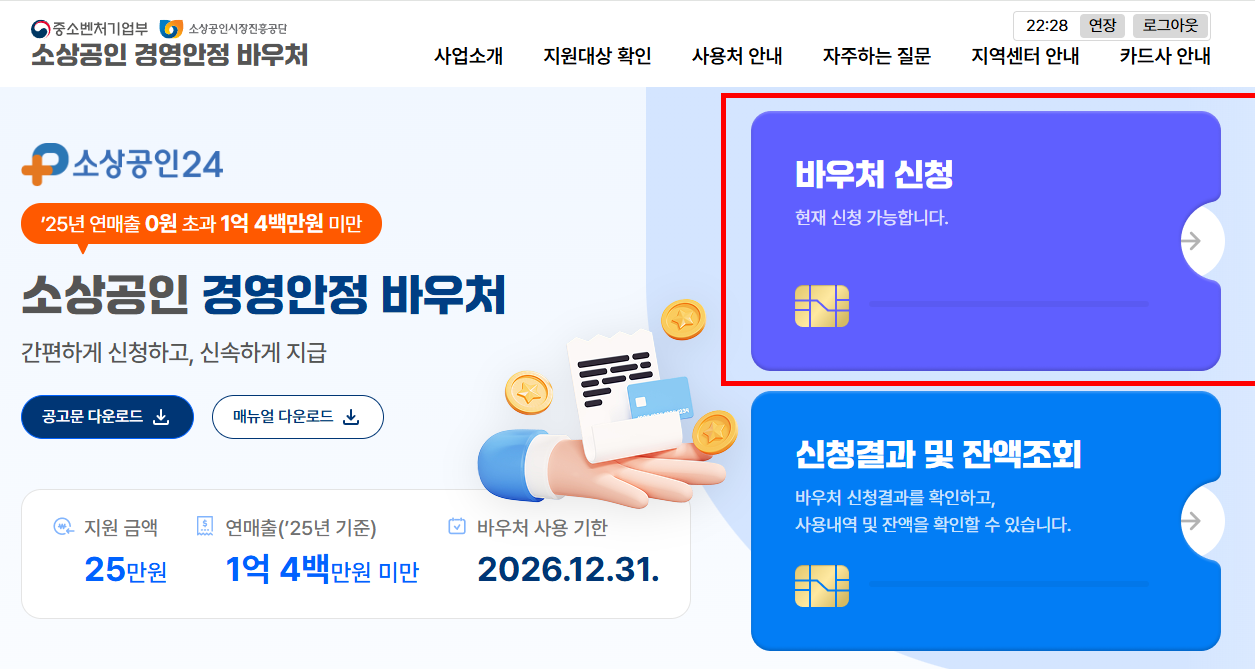Click the 바우처 사용 기한 calendar icon
The height and width of the screenshot is (669, 1255).
pos(457,527)
